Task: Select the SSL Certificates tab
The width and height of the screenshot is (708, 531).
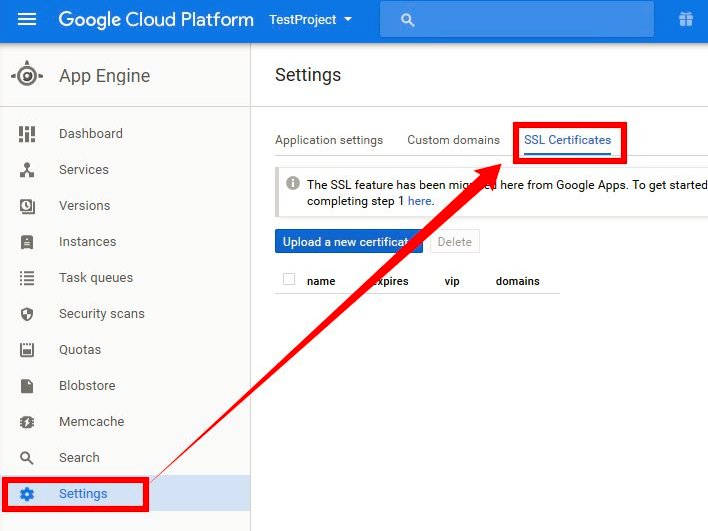Action: 567,140
